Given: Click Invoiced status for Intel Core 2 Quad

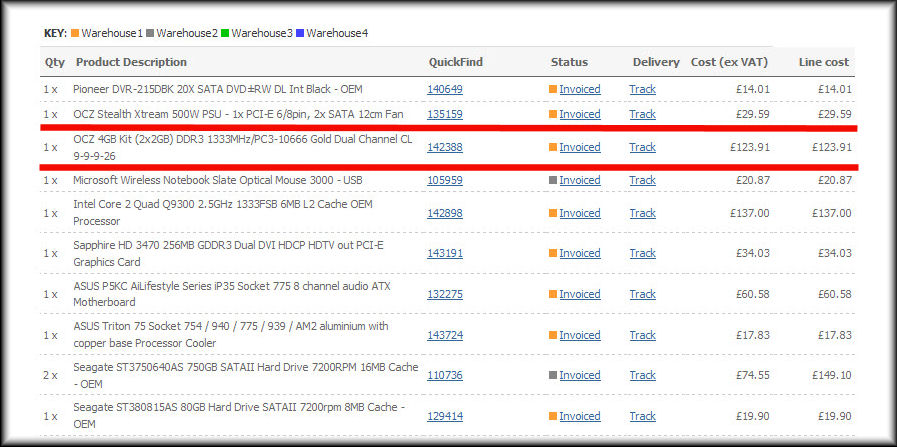Looking at the screenshot, I should click(x=580, y=213).
